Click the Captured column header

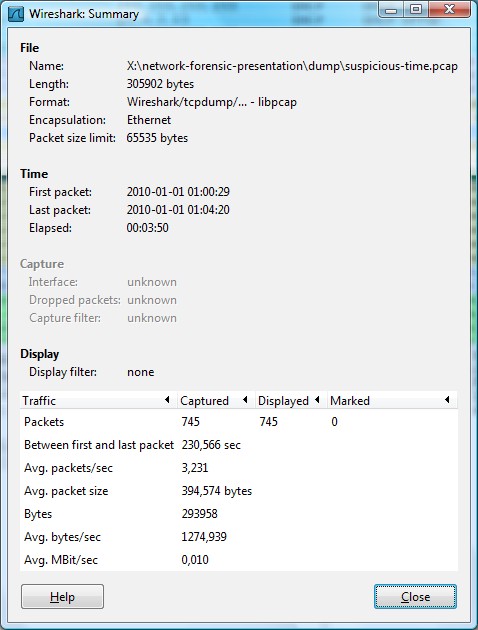216,400
